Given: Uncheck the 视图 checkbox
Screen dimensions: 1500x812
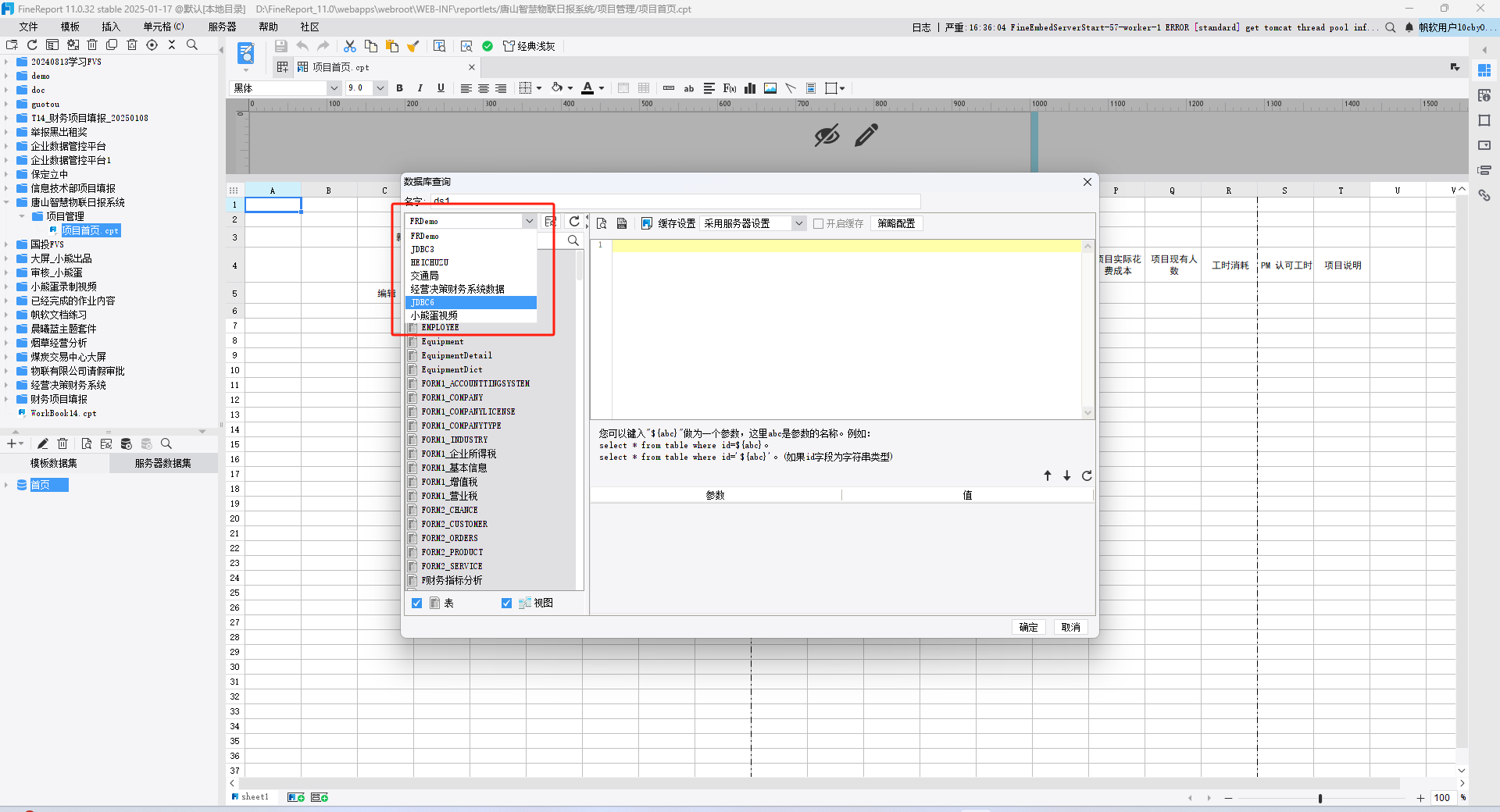Looking at the screenshot, I should (506, 603).
